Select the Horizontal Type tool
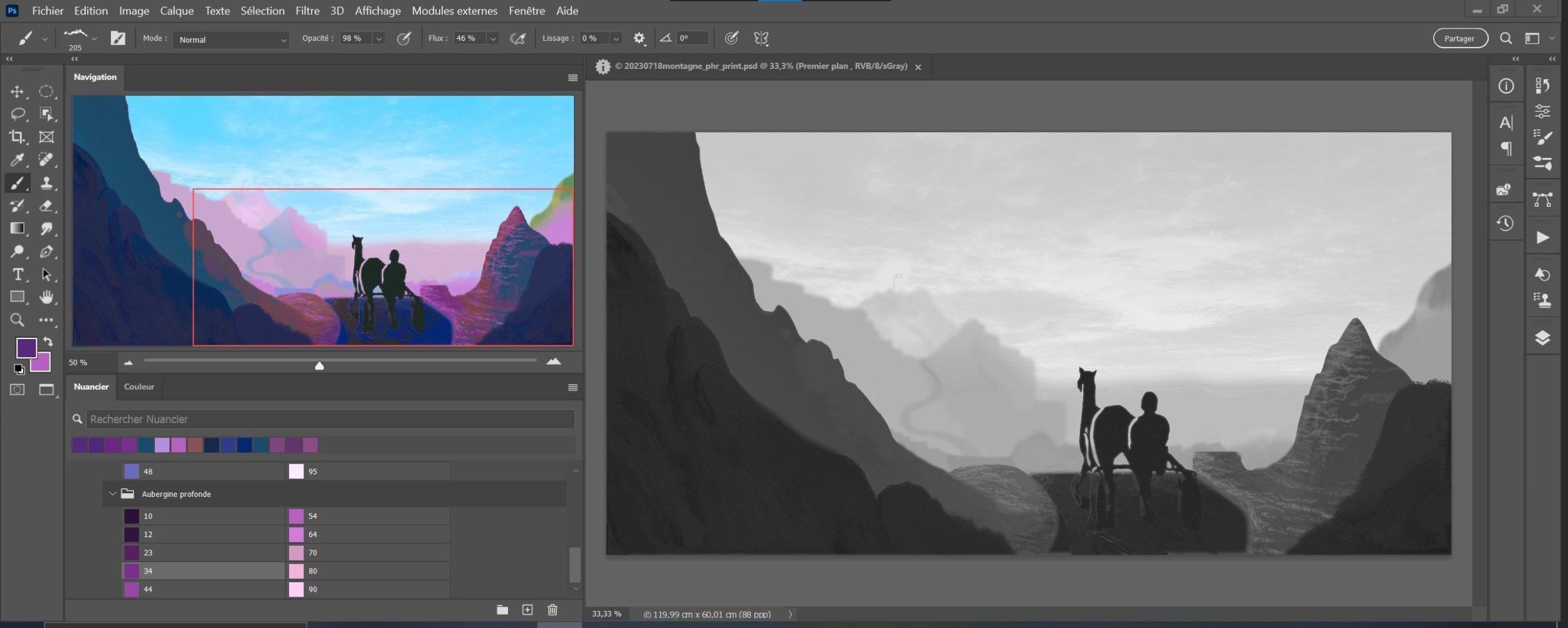Viewport: 1568px width, 628px height. 17,275
